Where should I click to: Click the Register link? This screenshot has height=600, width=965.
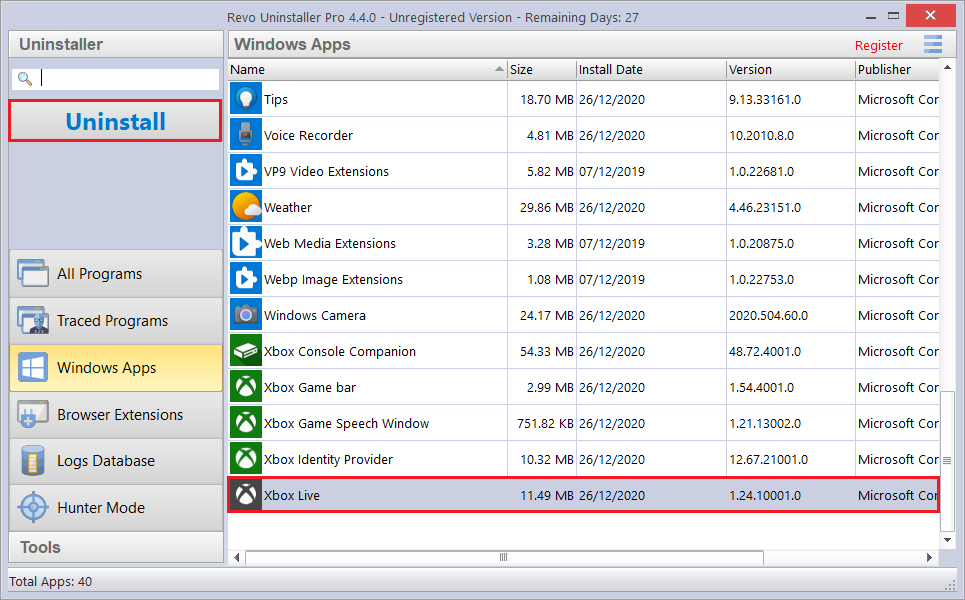878,46
